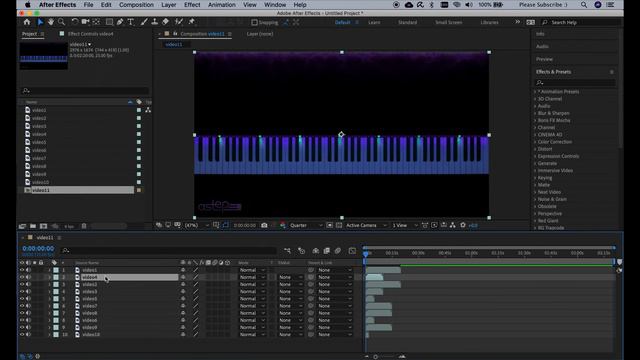This screenshot has width=640, height=360.
Task: Open the Layer menu
Action: pos(169,5)
